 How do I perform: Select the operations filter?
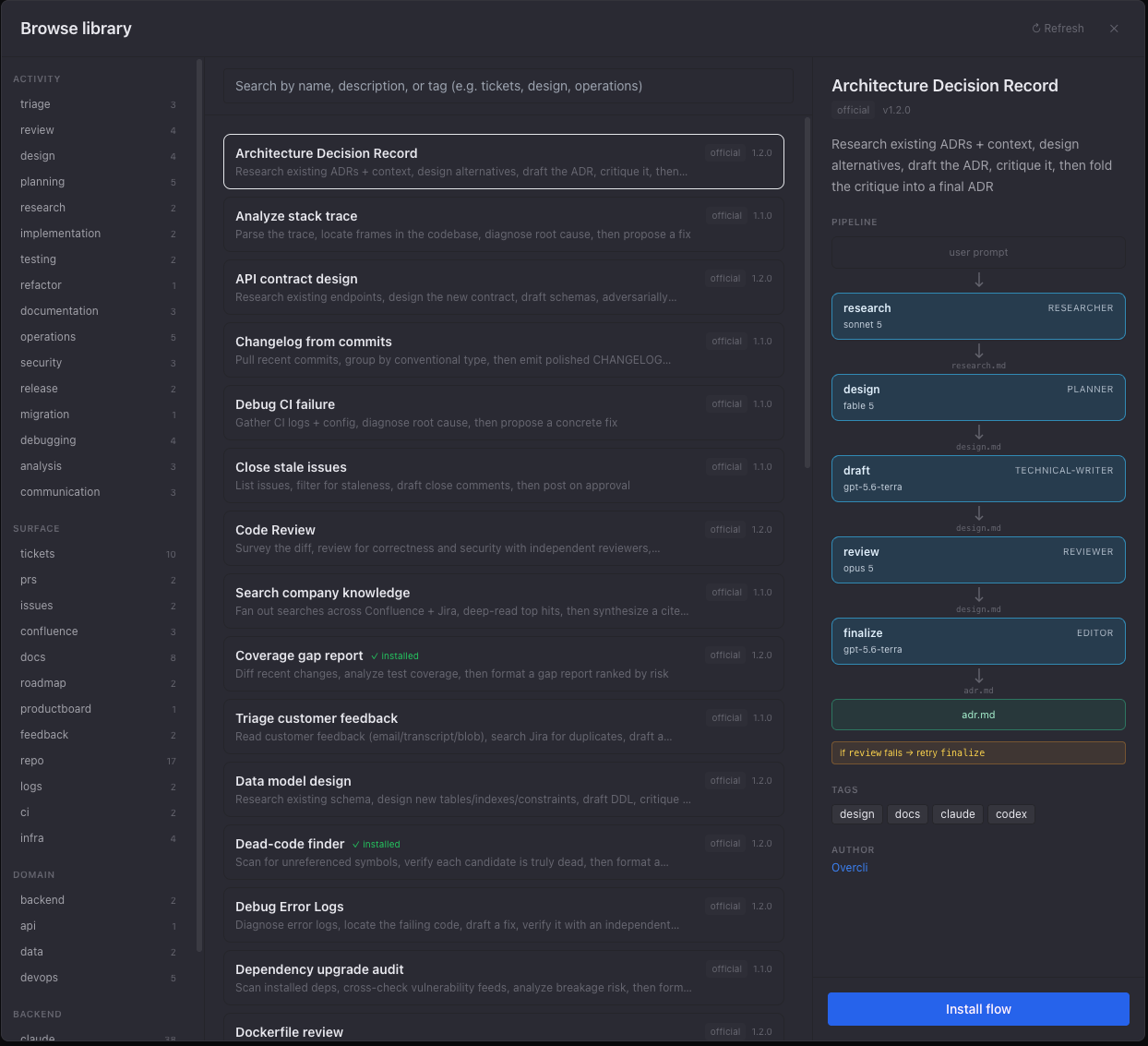(x=98, y=337)
